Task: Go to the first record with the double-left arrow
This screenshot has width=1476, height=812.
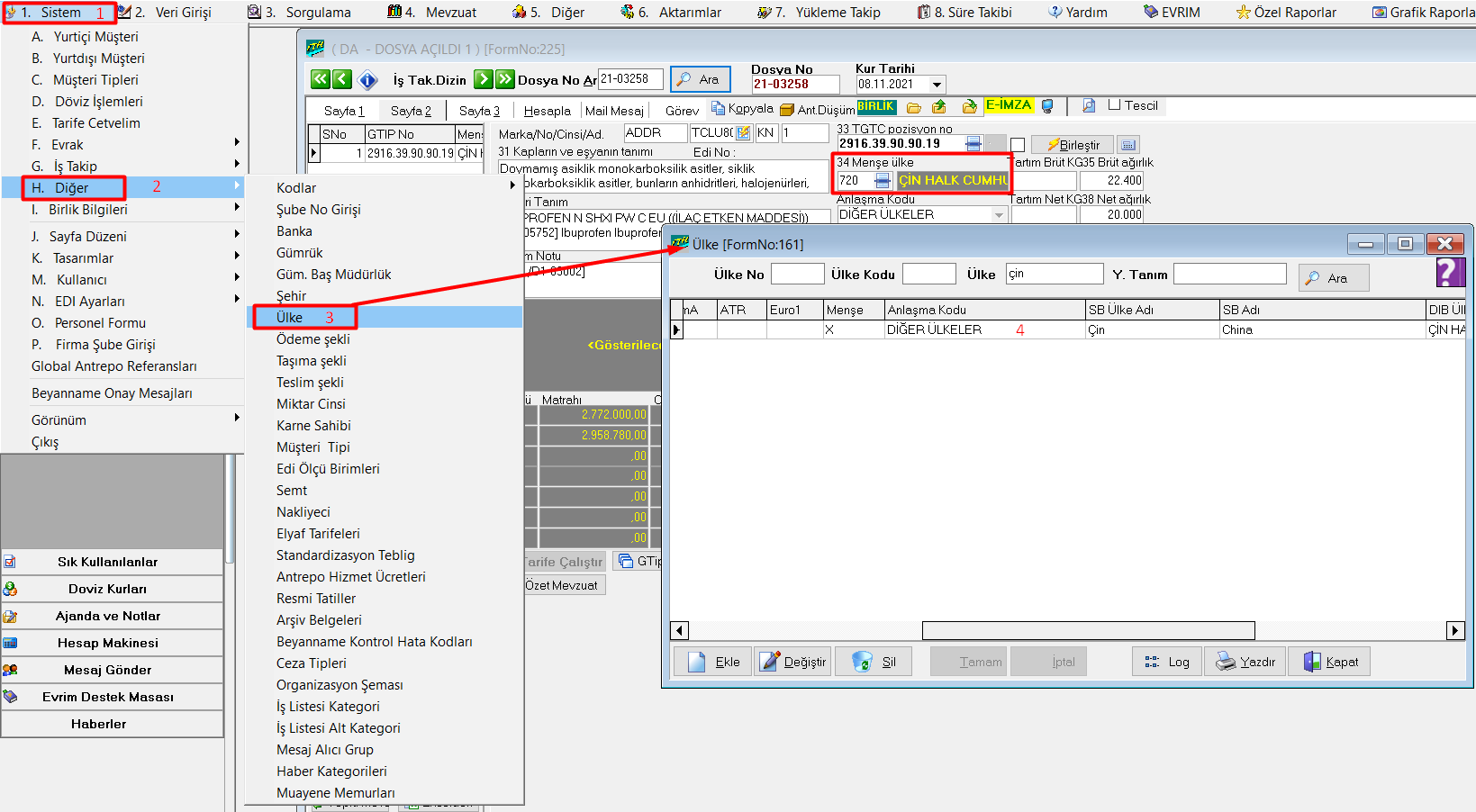Action: pos(321,79)
